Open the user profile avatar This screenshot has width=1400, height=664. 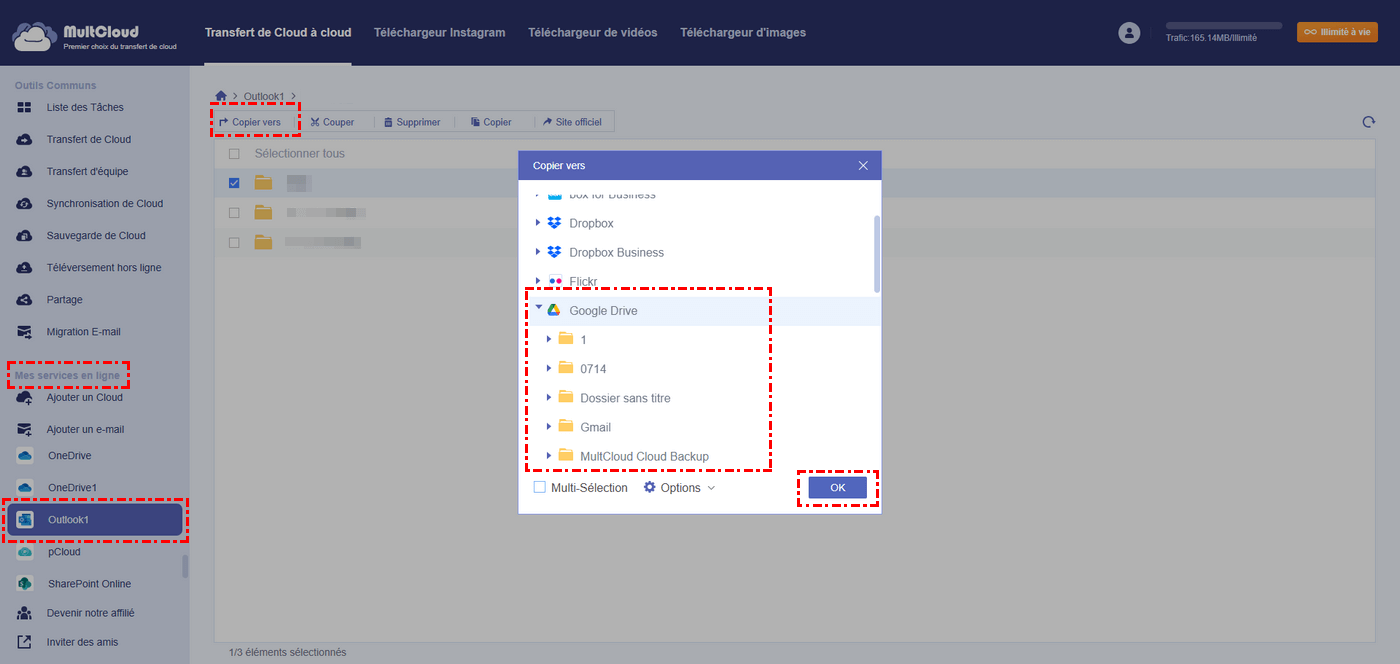[1129, 32]
